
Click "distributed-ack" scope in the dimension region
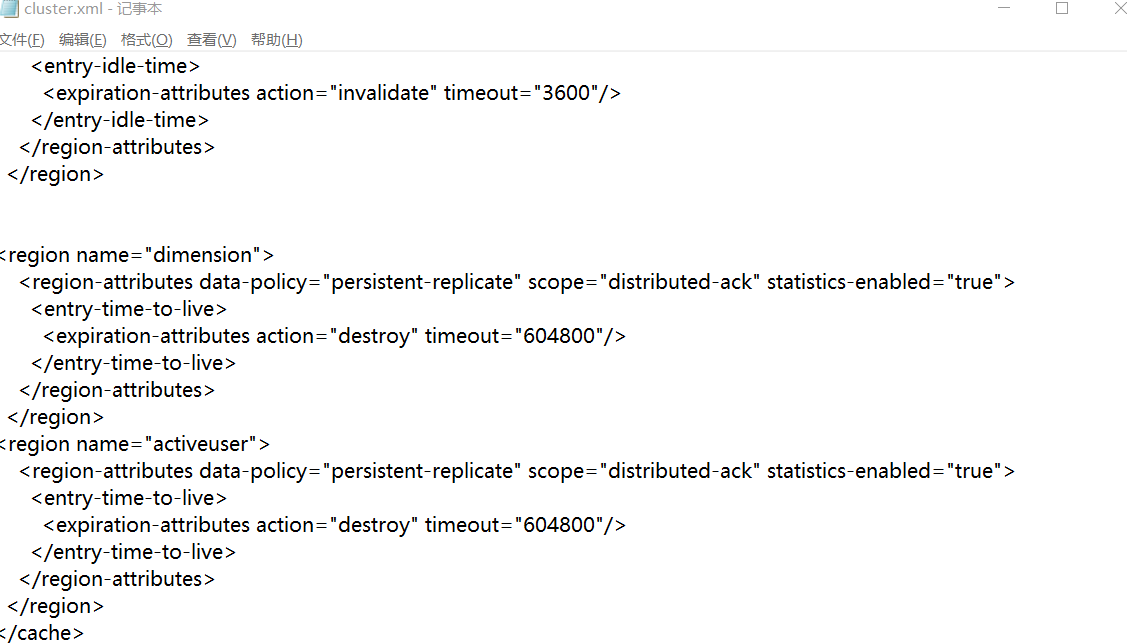tap(679, 282)
